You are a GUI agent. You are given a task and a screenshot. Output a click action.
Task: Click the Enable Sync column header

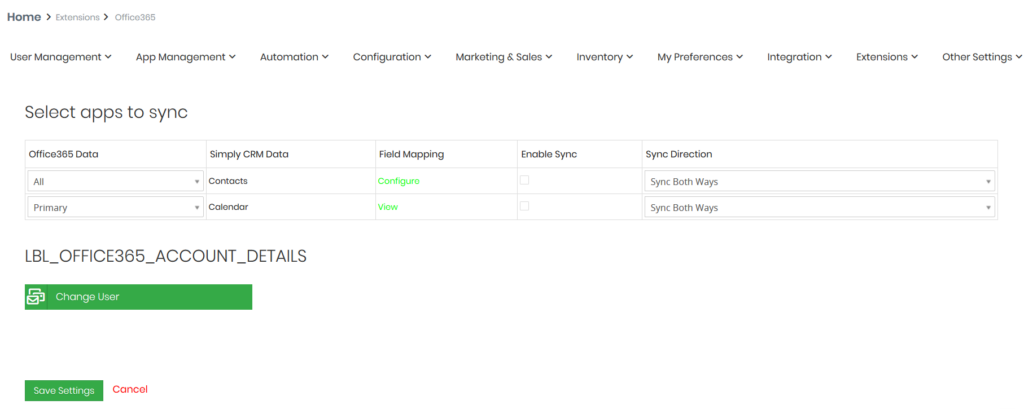click(549, 154)
